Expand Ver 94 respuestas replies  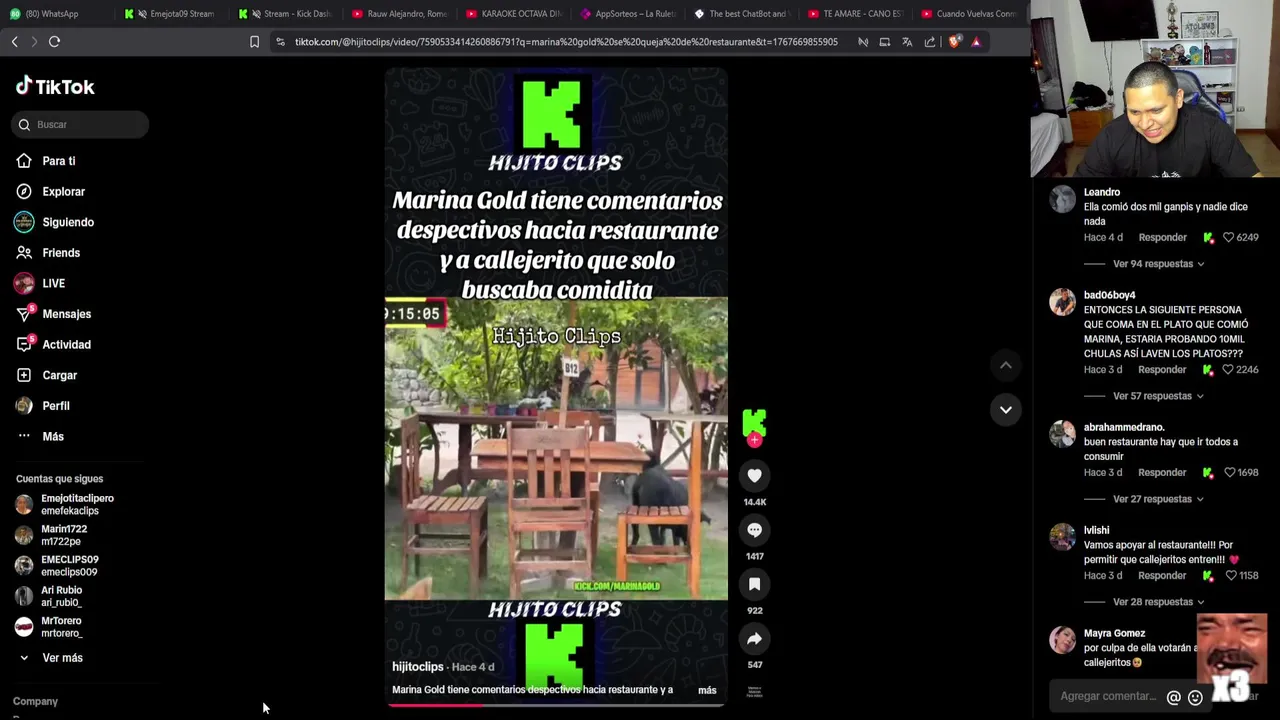pyautogui.click(x=1158, y=264)
